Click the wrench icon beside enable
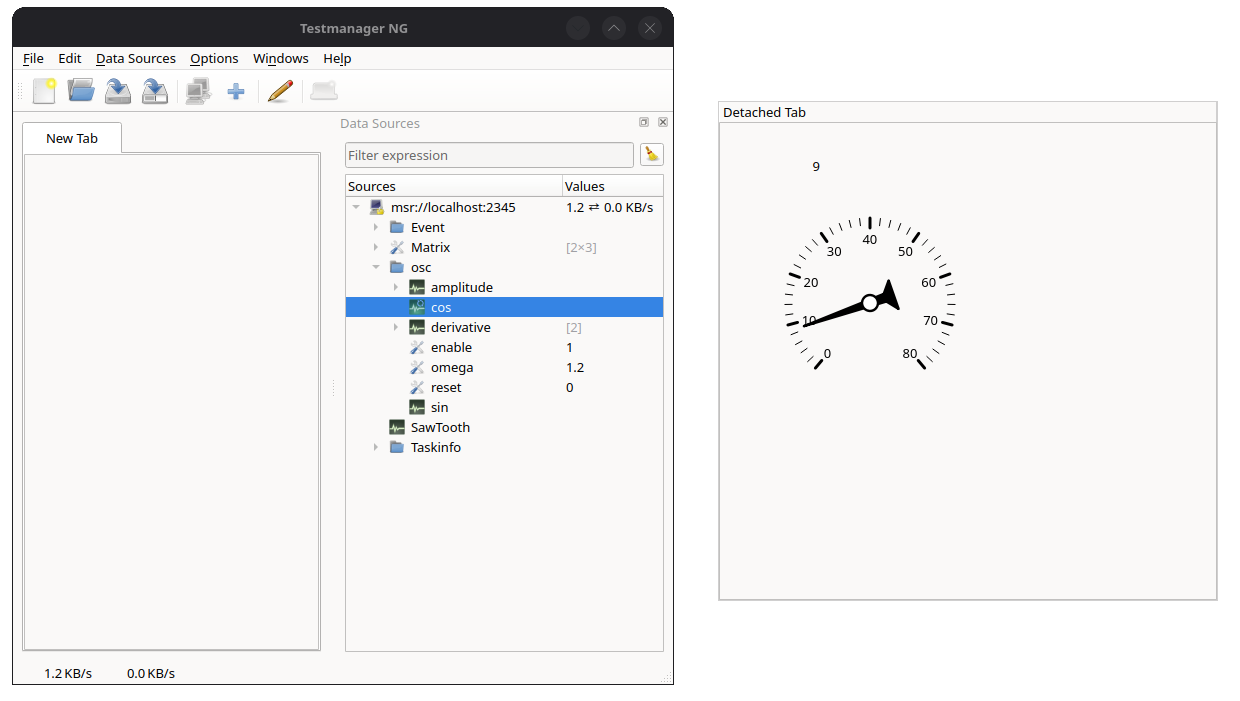This screenshot has width=1240, height=701. point(417,347)
